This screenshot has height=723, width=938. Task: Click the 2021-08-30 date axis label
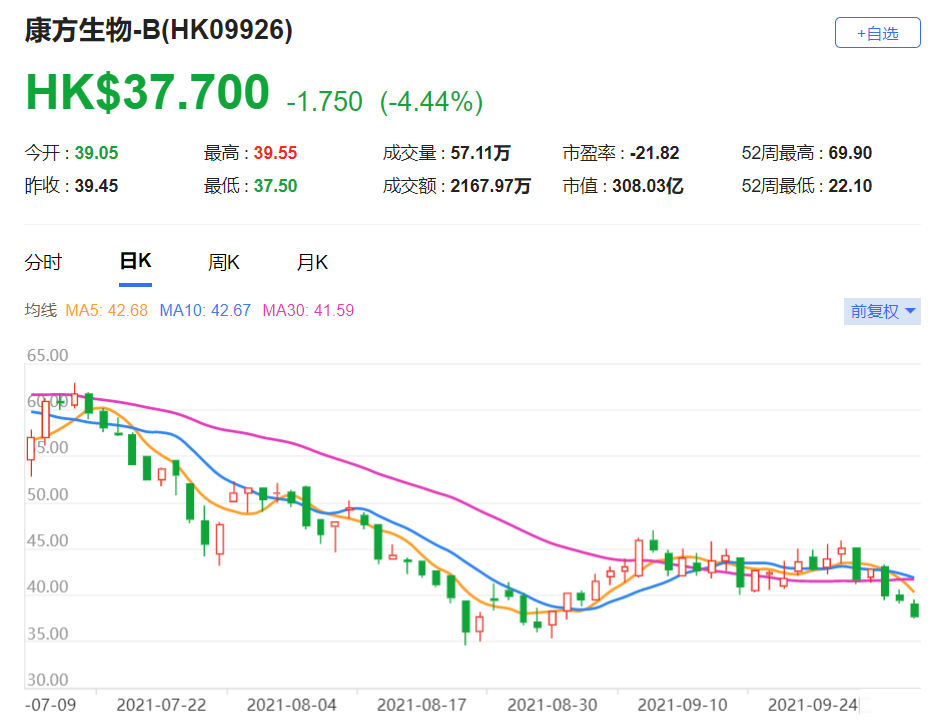(x=552, y=705)
